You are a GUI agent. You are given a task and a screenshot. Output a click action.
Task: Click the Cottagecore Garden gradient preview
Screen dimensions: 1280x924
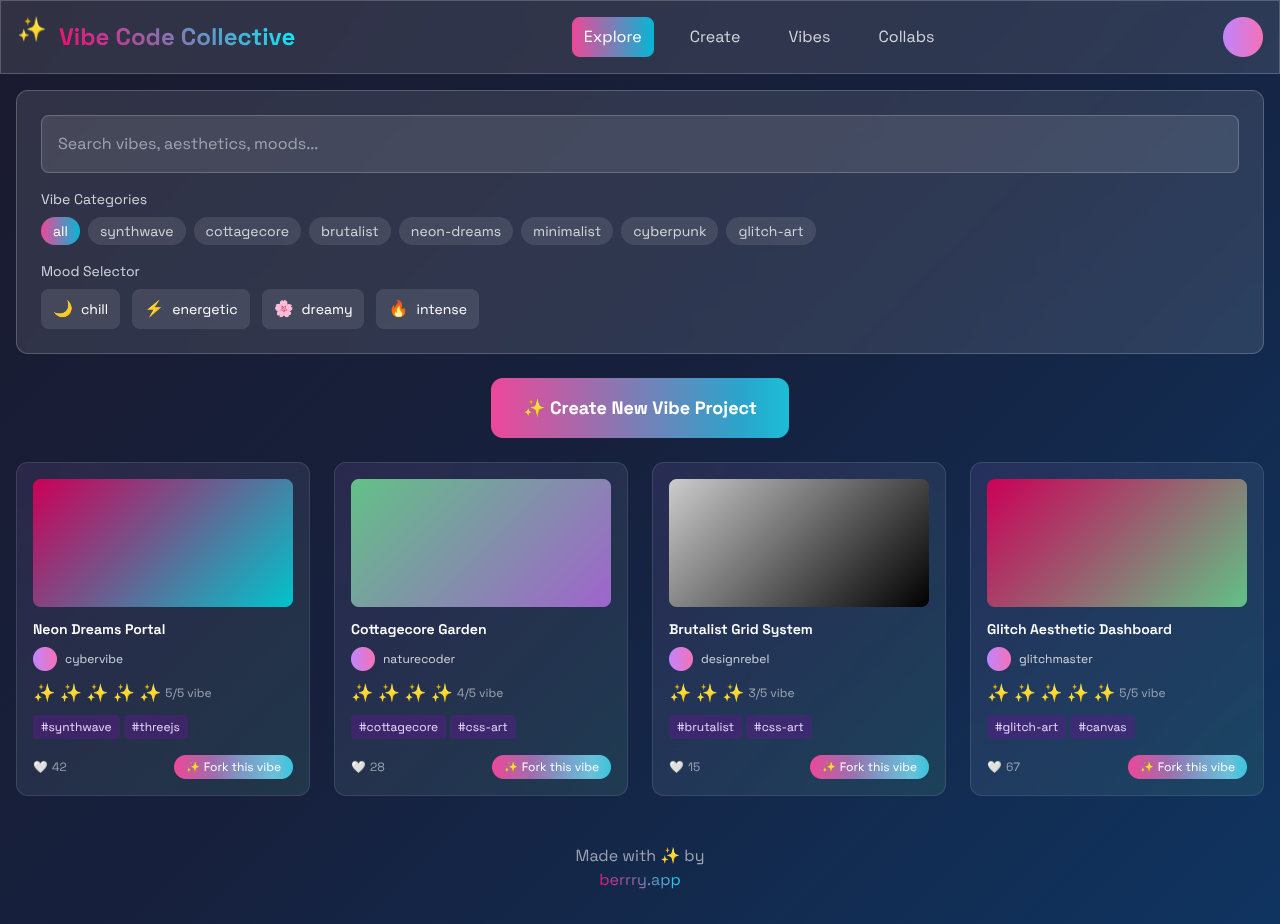click(480, 542)
